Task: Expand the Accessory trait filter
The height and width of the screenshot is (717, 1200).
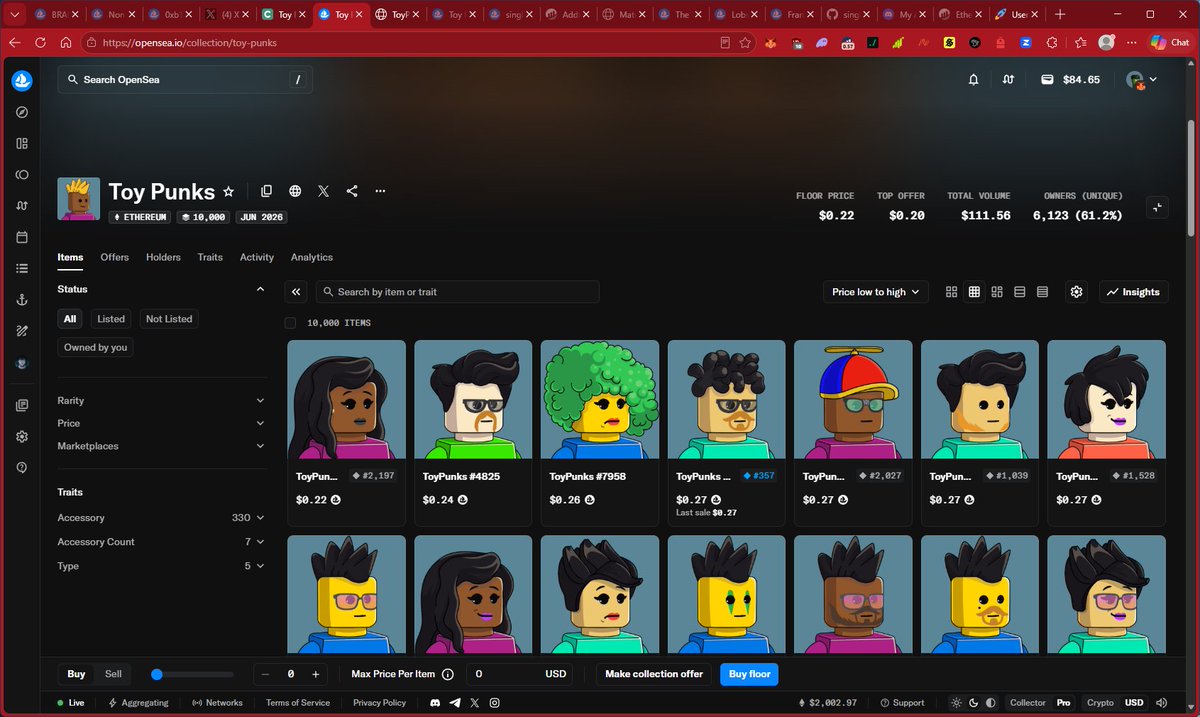Action: tap(162, 518)
